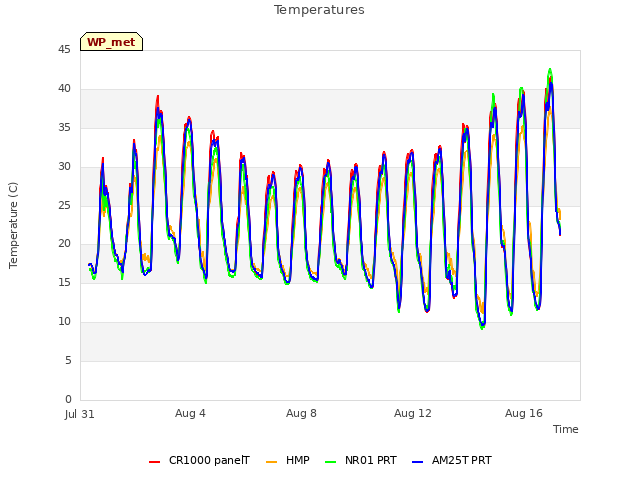Click the Aug 8 x-axis label

(x=301, y=413)
